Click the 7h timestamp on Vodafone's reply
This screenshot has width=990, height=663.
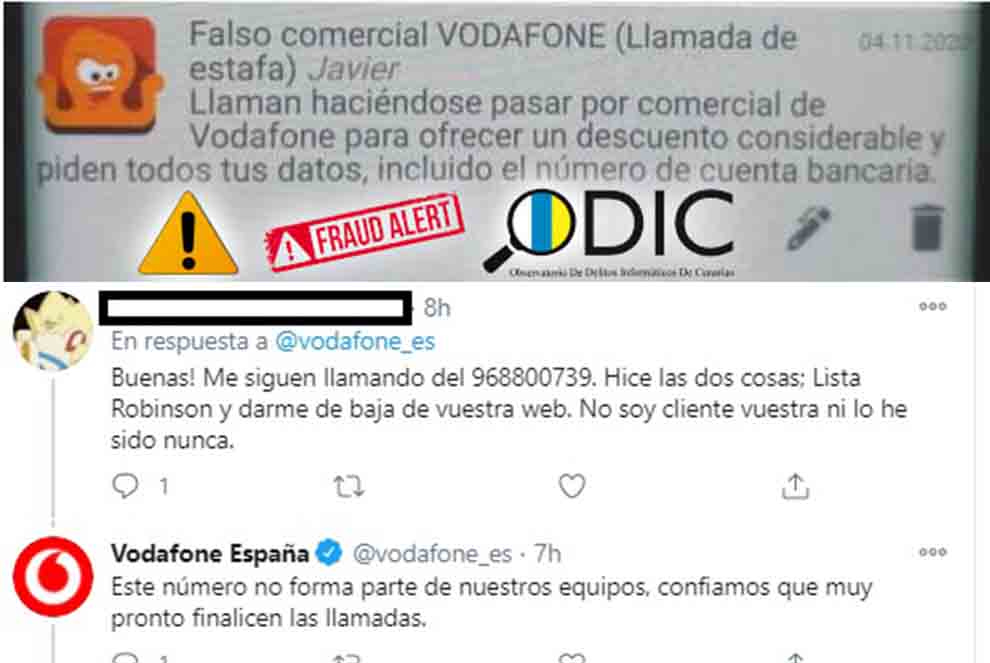547,554
